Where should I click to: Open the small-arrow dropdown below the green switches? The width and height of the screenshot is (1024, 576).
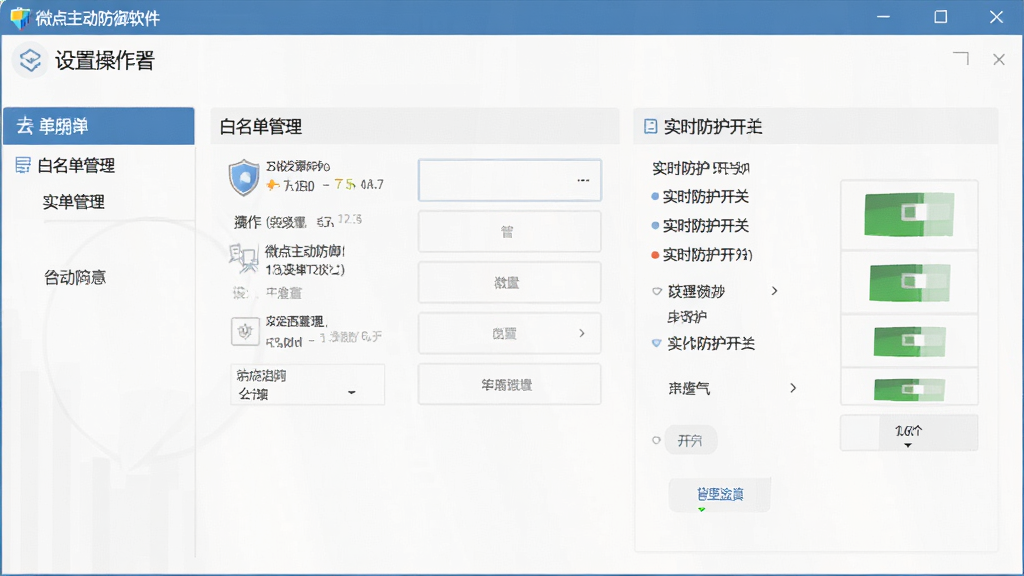[x=909, y=433]
